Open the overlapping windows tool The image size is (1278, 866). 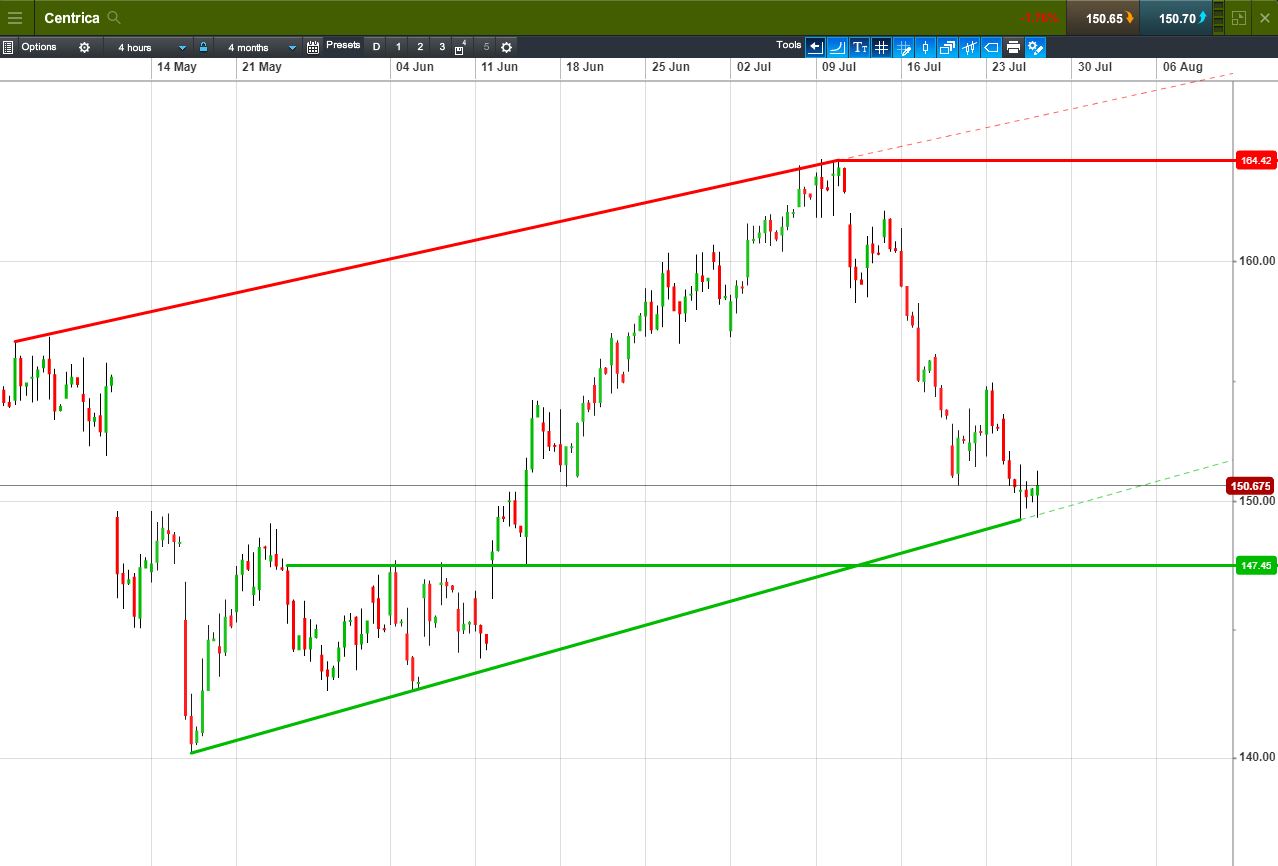click(947, 47)
